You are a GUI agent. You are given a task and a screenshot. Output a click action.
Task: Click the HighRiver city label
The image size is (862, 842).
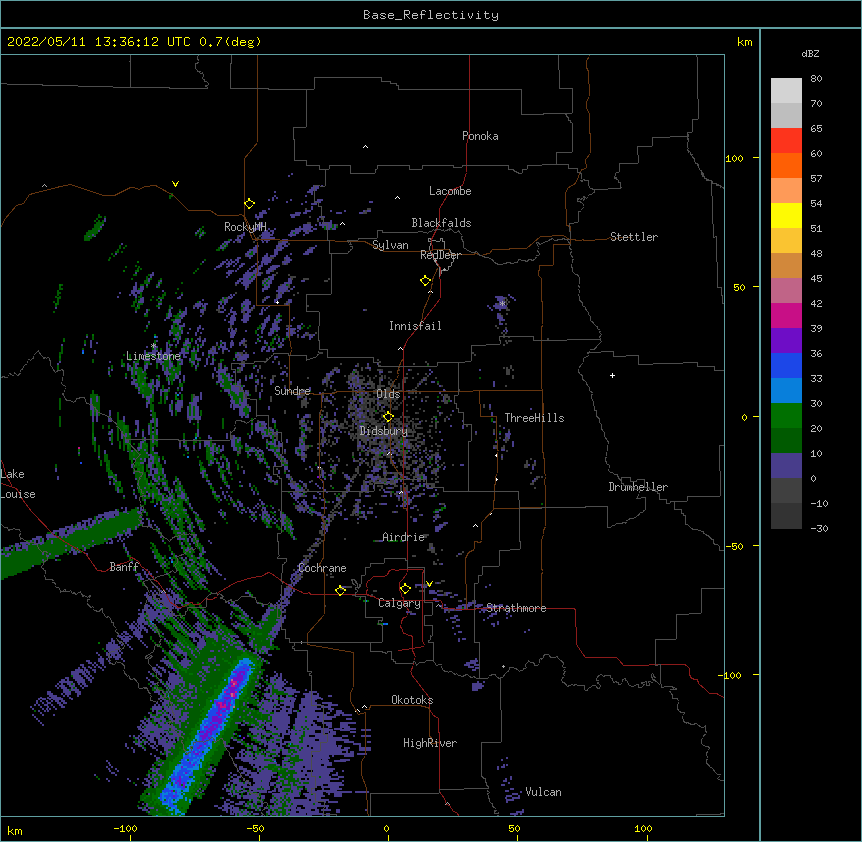(x=430, y=743)
